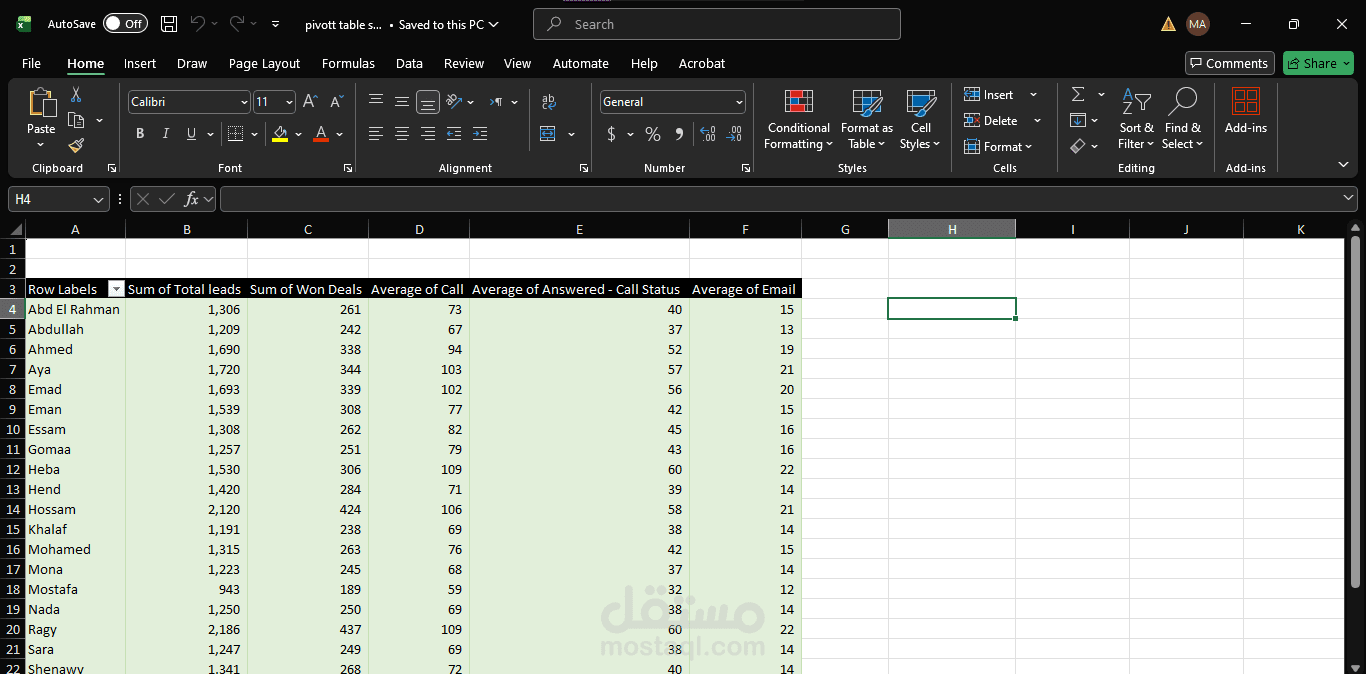Switch to the Automate tab
Screen dimensions: 1366x674
click(x=581, y=63)
